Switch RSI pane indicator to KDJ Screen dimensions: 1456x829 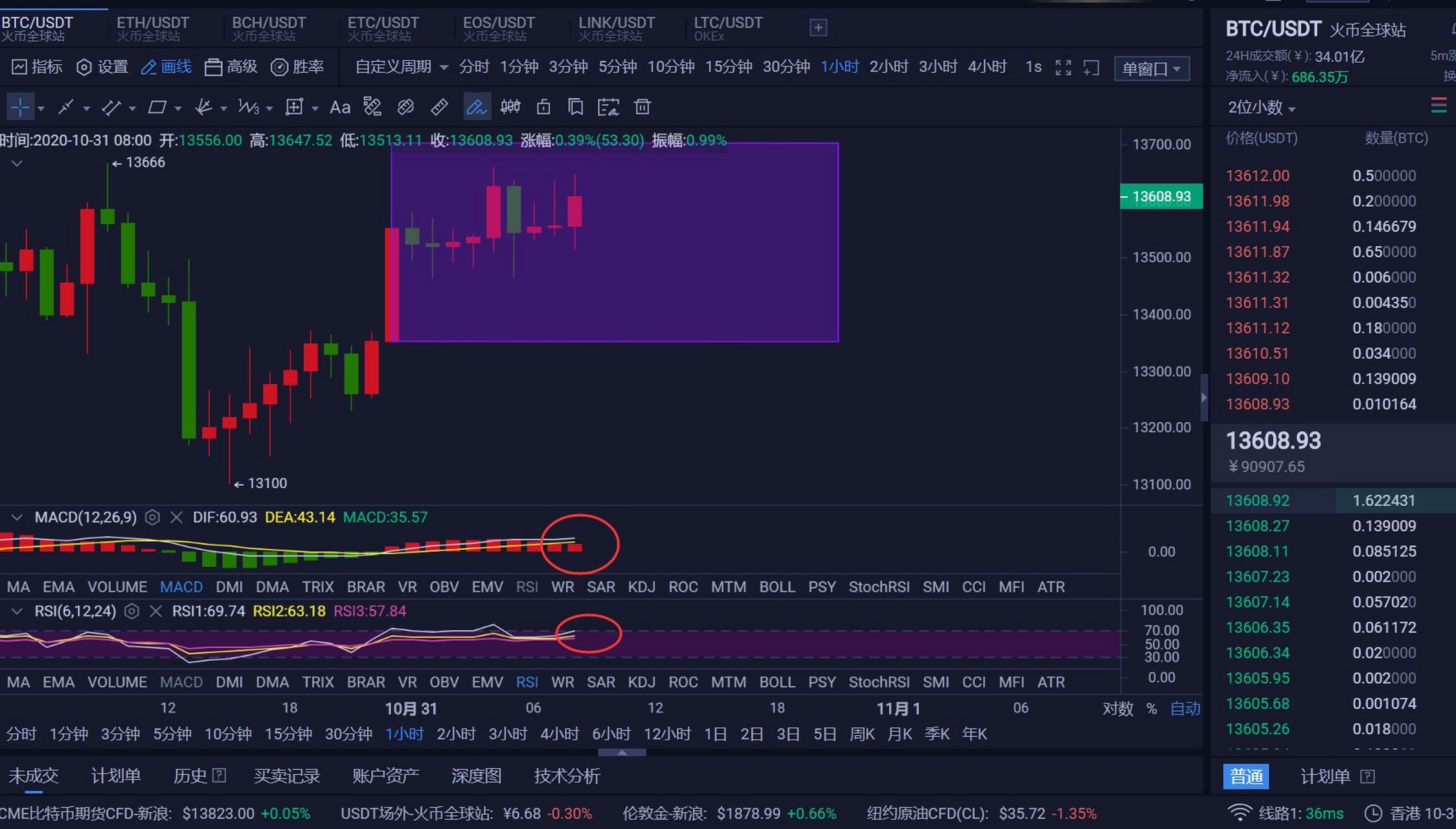click(642, 682)
